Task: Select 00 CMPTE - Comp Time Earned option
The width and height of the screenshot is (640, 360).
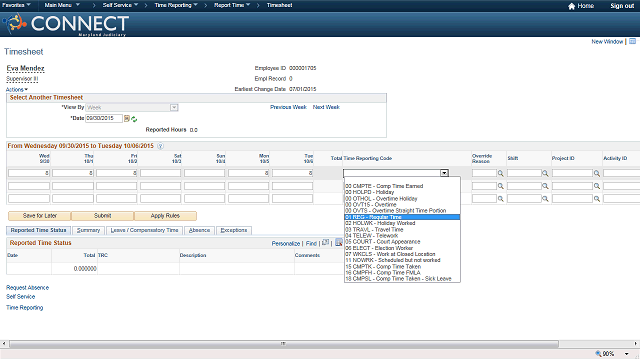Action: (402, 186)
